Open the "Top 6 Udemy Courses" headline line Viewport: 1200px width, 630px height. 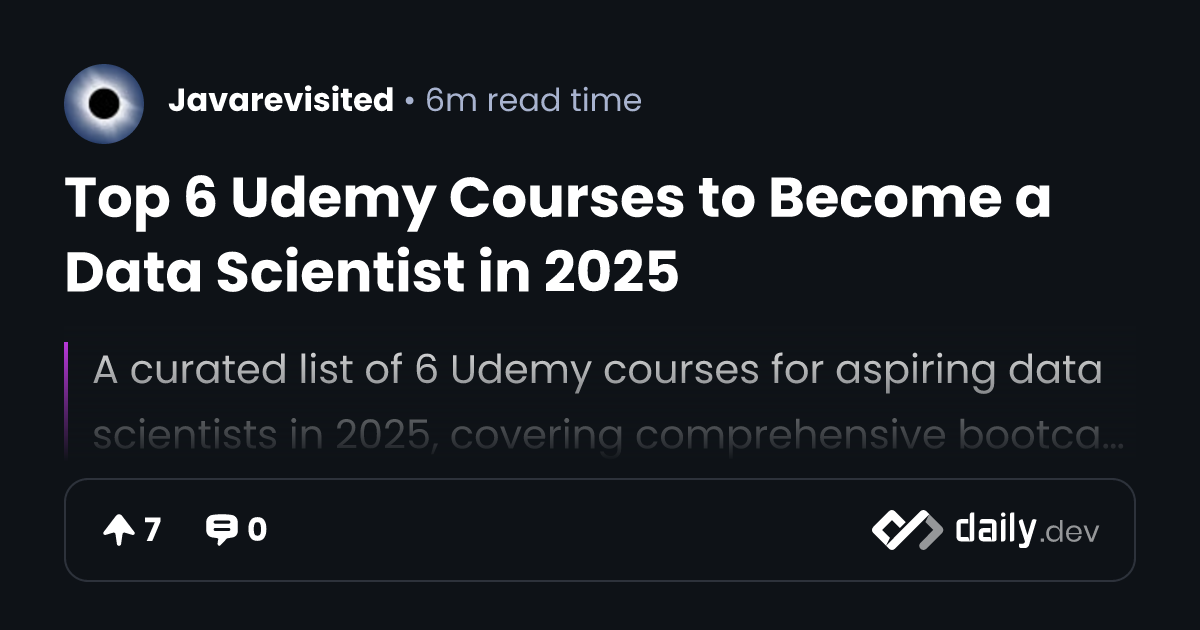click(x=558, y=200)
